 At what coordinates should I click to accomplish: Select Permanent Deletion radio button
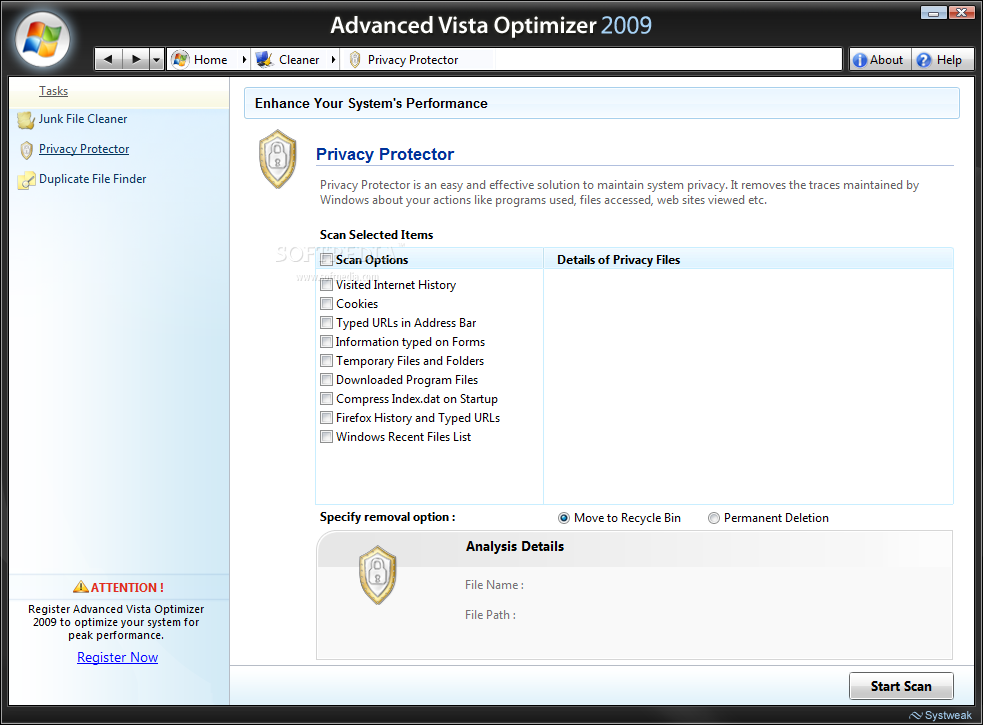tap(713, 518)
